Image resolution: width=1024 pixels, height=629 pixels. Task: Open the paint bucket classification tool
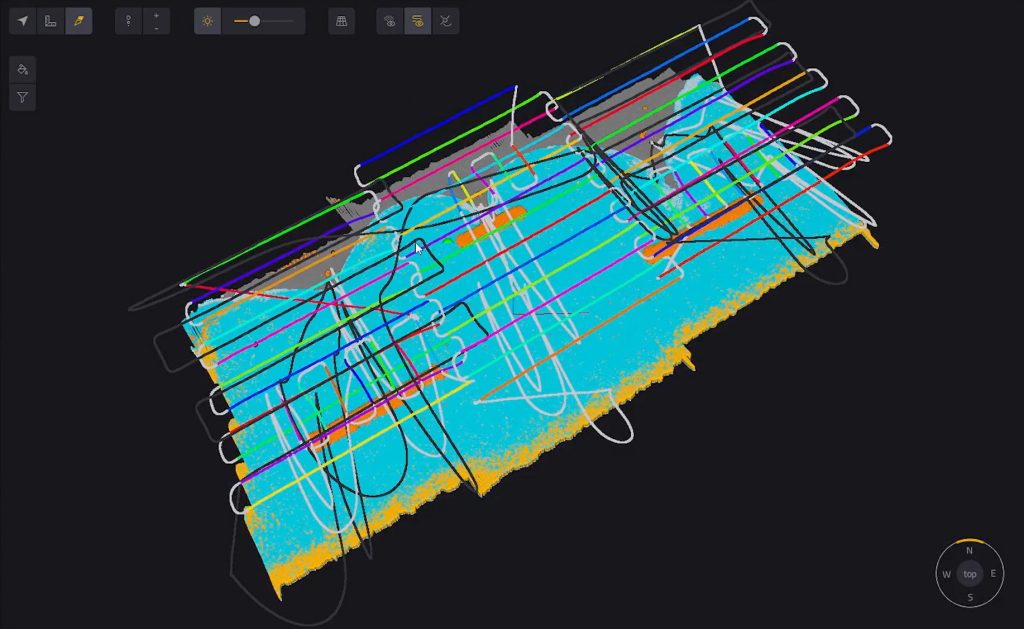pyautogui.click(x=22, y=69)
